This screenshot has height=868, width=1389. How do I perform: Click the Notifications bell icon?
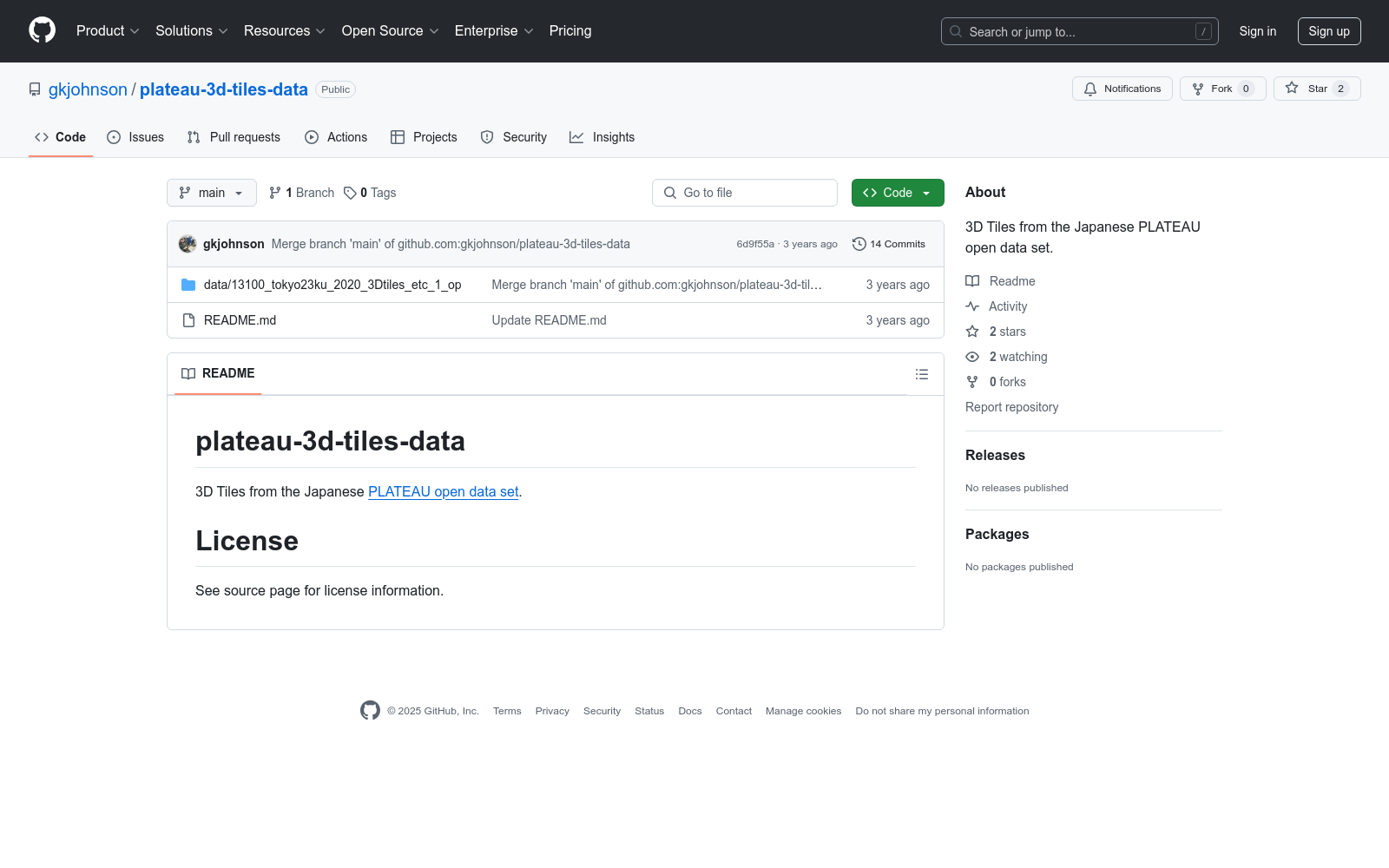point(1090,89)
